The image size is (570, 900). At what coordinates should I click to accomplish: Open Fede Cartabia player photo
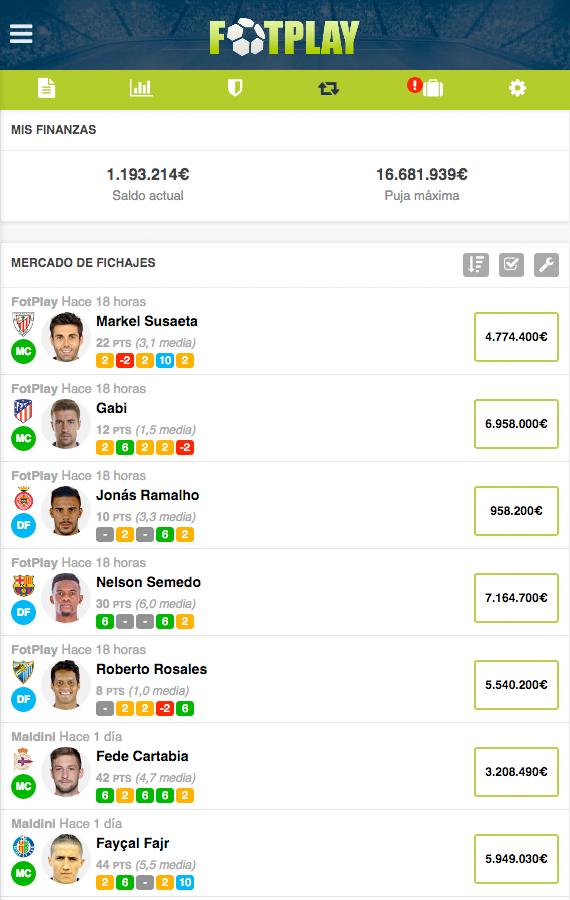click(x=66, y=771)
